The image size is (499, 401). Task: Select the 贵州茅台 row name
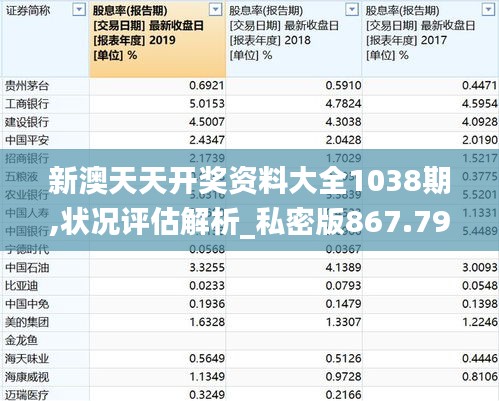[x=27, y=86]
